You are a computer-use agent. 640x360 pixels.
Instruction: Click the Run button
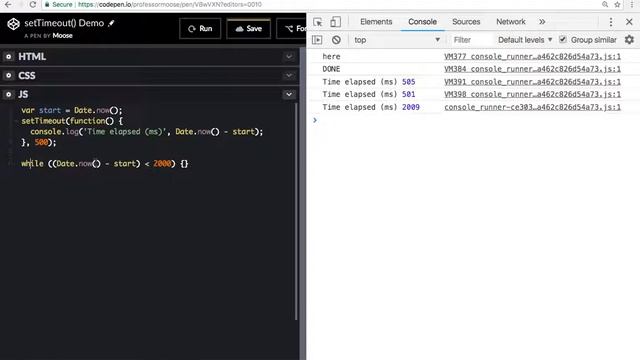click(200, 29)
